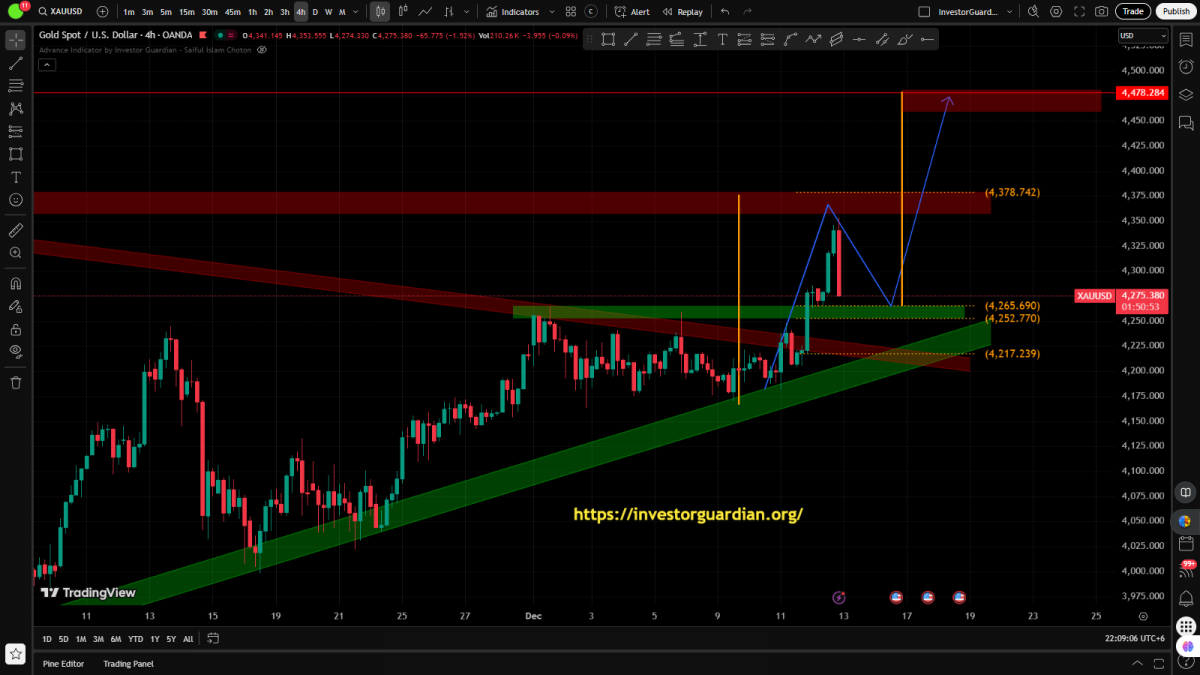
Task: Click the Publish button
Action: pos(1175,12)
